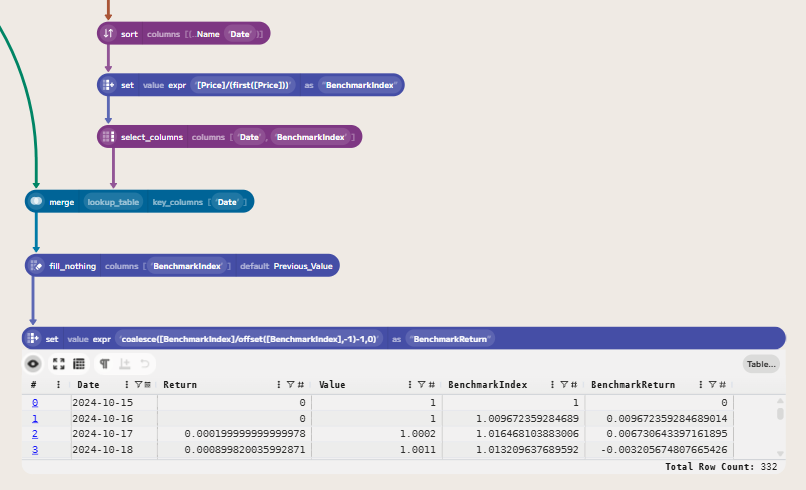Click the table grid view icon
Image resolution: width=806 pixels, height=490 pixels.
(79, 364)
